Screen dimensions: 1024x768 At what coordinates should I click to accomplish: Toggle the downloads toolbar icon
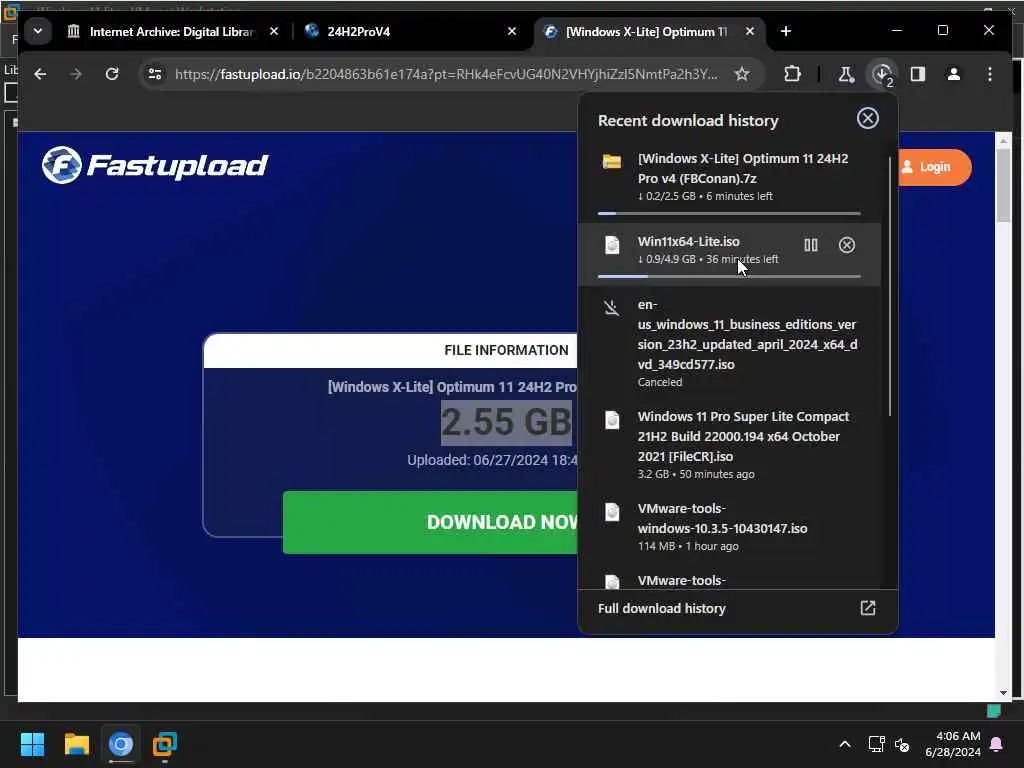(882, 74)
